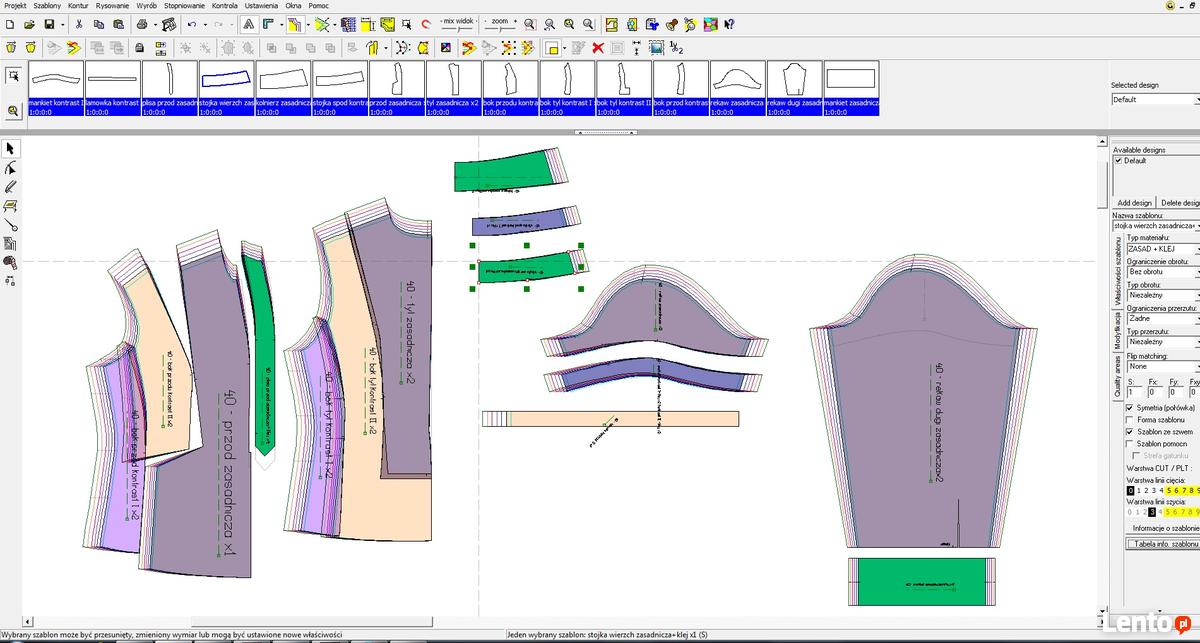
Task: Click the padlock icon in the second toolbar
Action: tap(139, 47)
